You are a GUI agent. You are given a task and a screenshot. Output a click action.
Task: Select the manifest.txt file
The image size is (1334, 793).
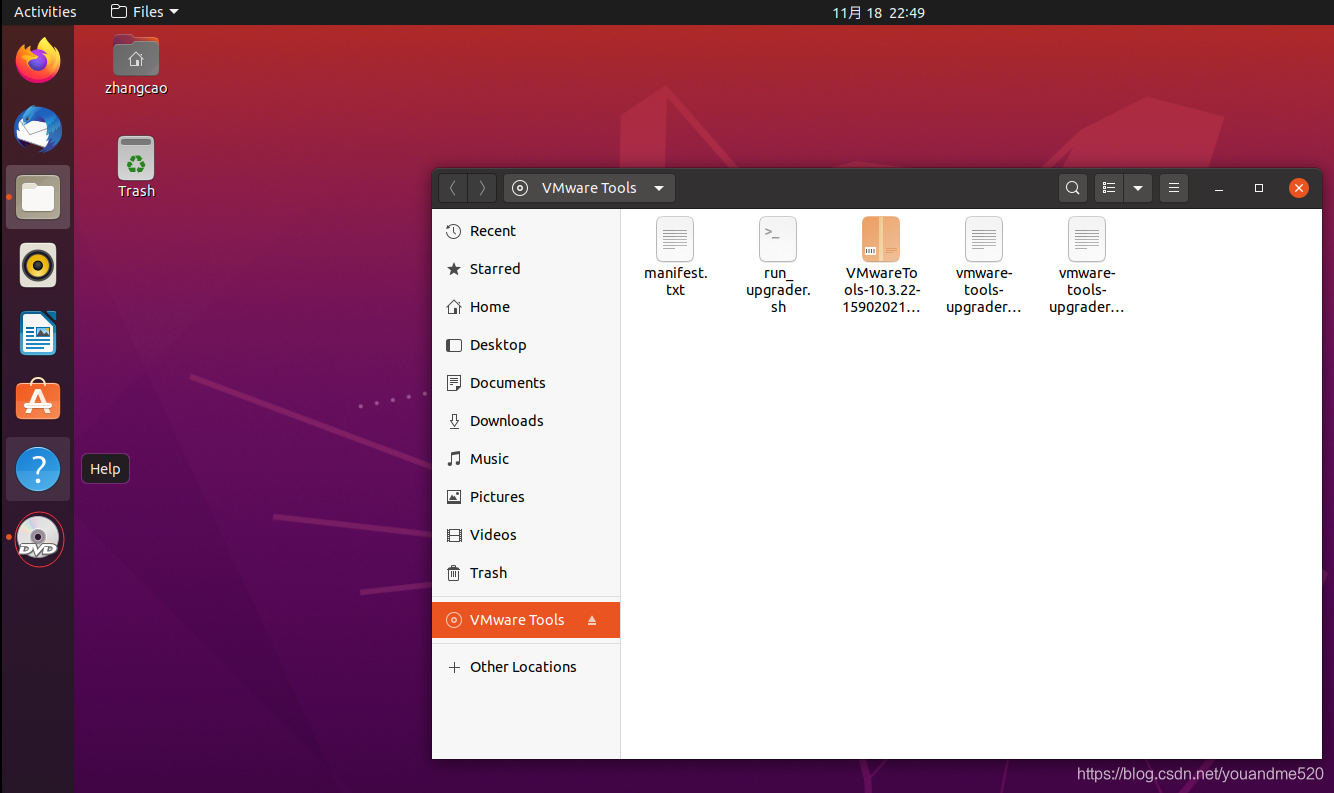[675, 257]
